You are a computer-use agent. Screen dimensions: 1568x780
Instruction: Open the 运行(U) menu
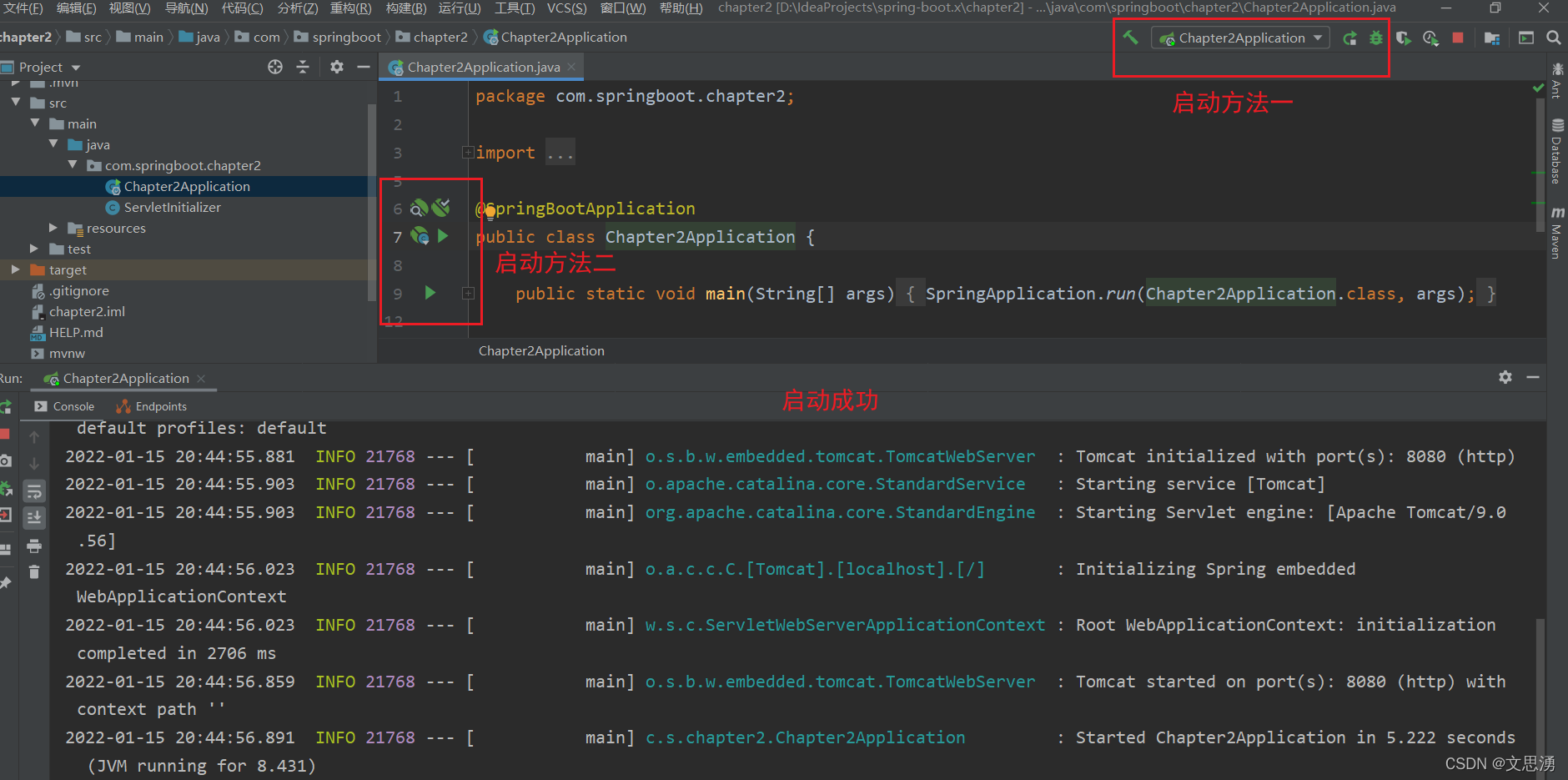[x=460, y=8]
